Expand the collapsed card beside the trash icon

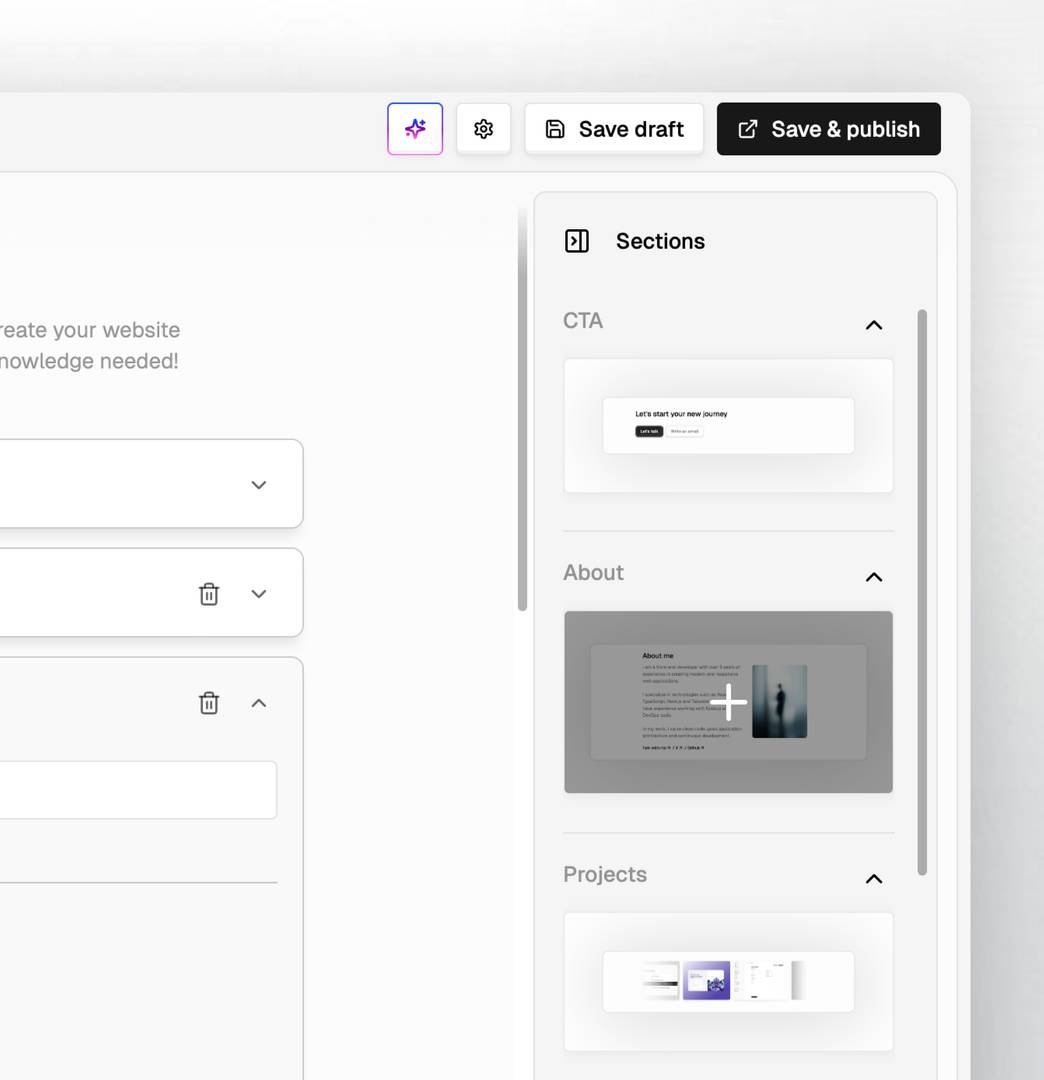click(x=259, y=594)
